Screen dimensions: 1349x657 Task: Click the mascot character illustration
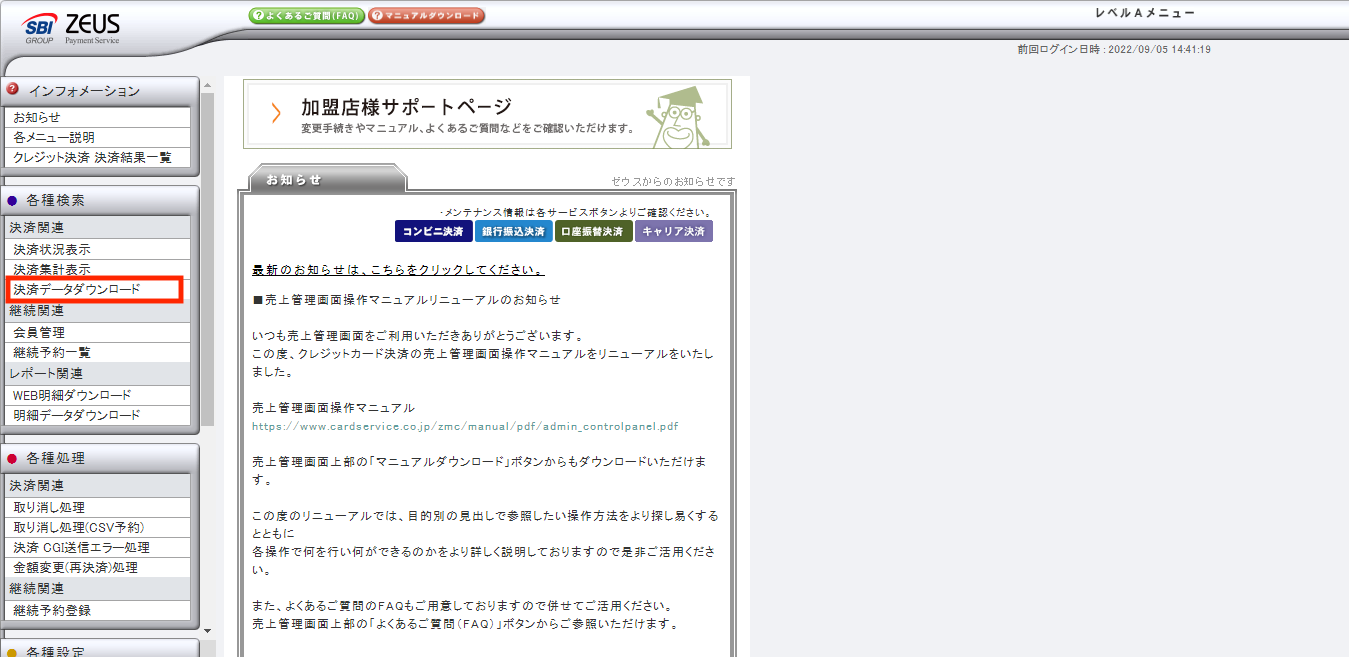click(680, 116)
